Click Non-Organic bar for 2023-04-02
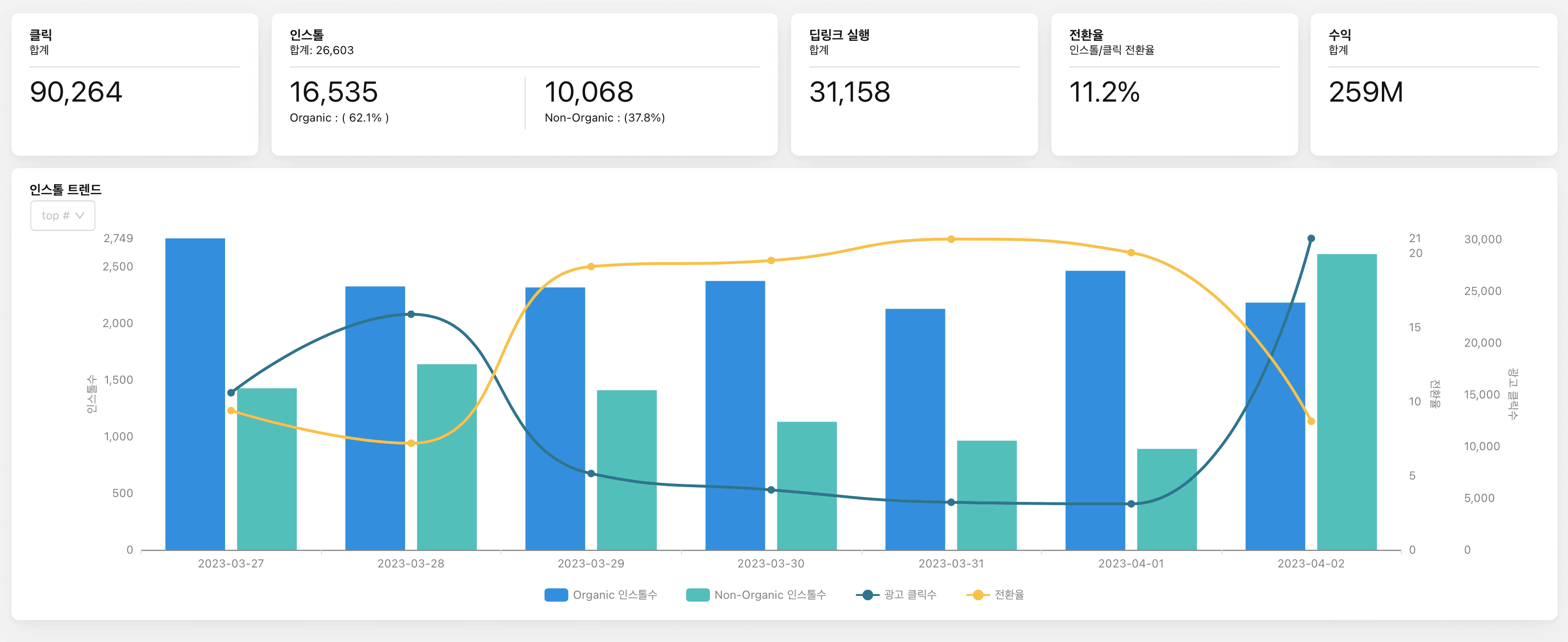Screen dimensions: 1568x642 (1346, 402)
